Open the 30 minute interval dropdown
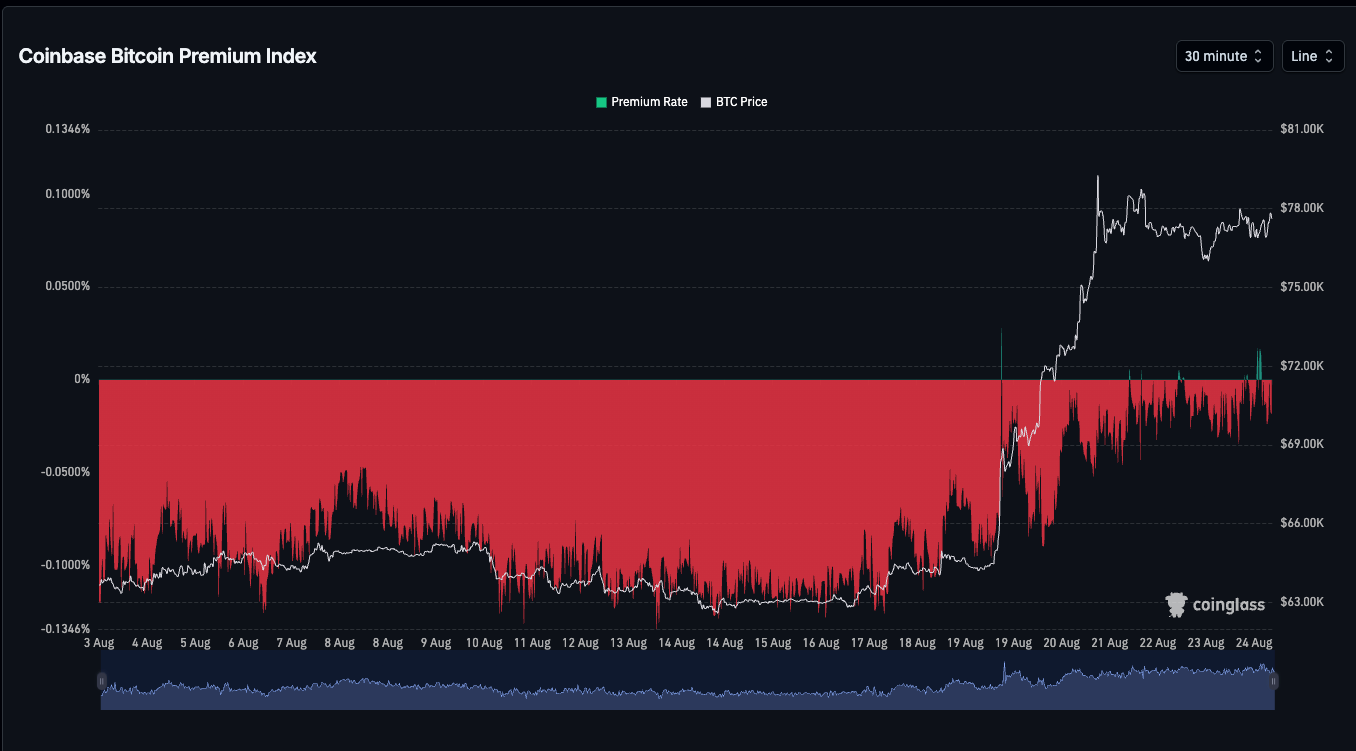The width and height of the screenshot is (1356, 751). pyautogui.click(x=1224, y=56)
